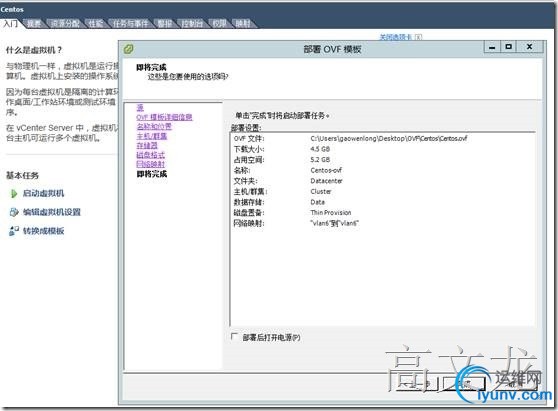Open the 编辑虚拟机设置 task link
The width and height of the screenshot is (558, 411).
[52, 212]
